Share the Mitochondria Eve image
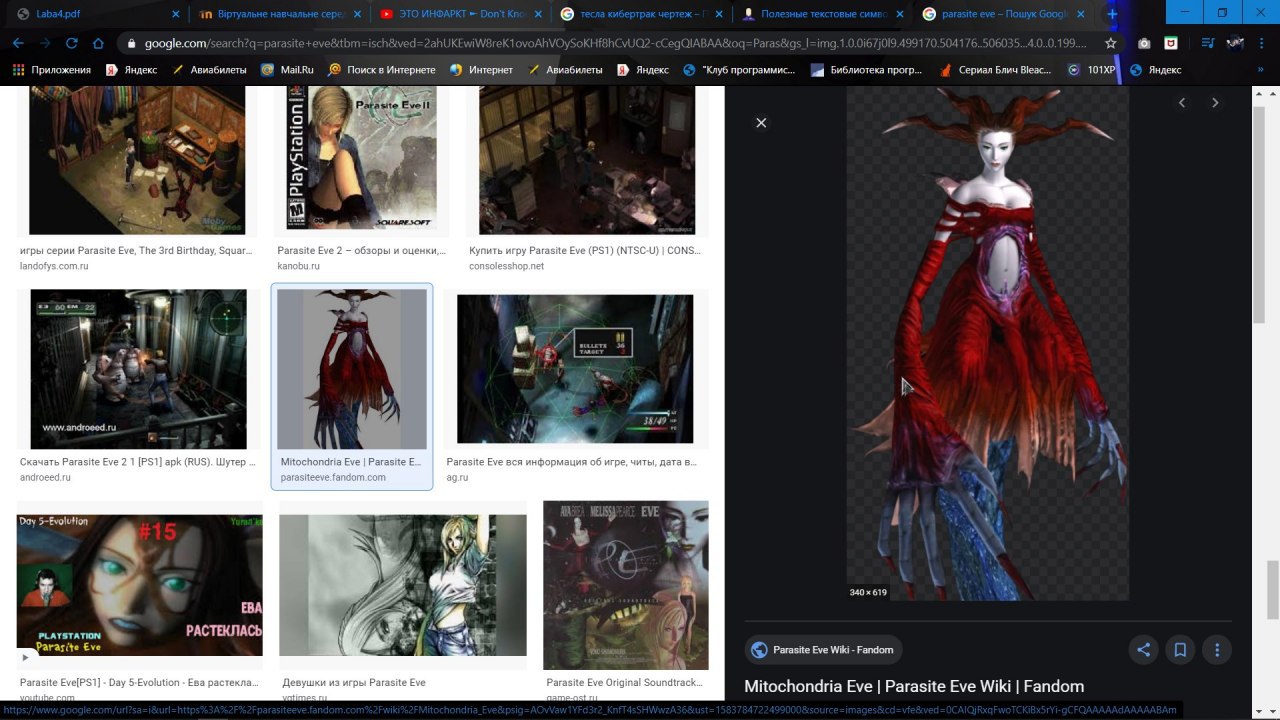The image size is (1280, 720). (1143, 650)
